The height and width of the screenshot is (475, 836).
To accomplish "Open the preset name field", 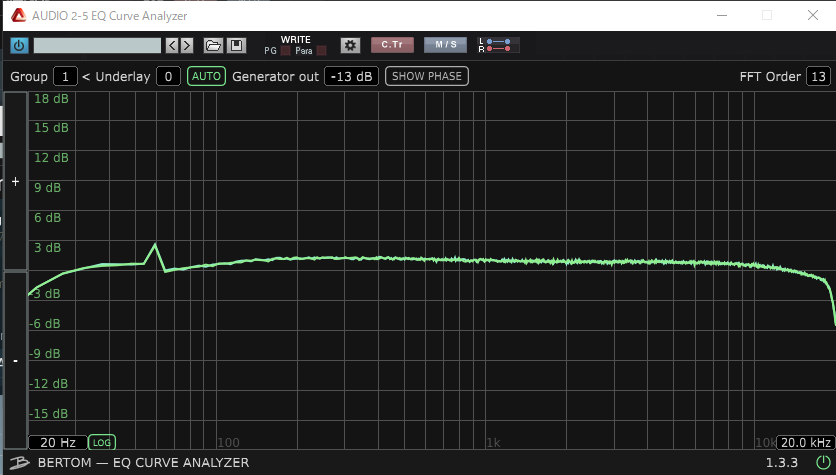I will pyautogui.click(x=97, y=45).
